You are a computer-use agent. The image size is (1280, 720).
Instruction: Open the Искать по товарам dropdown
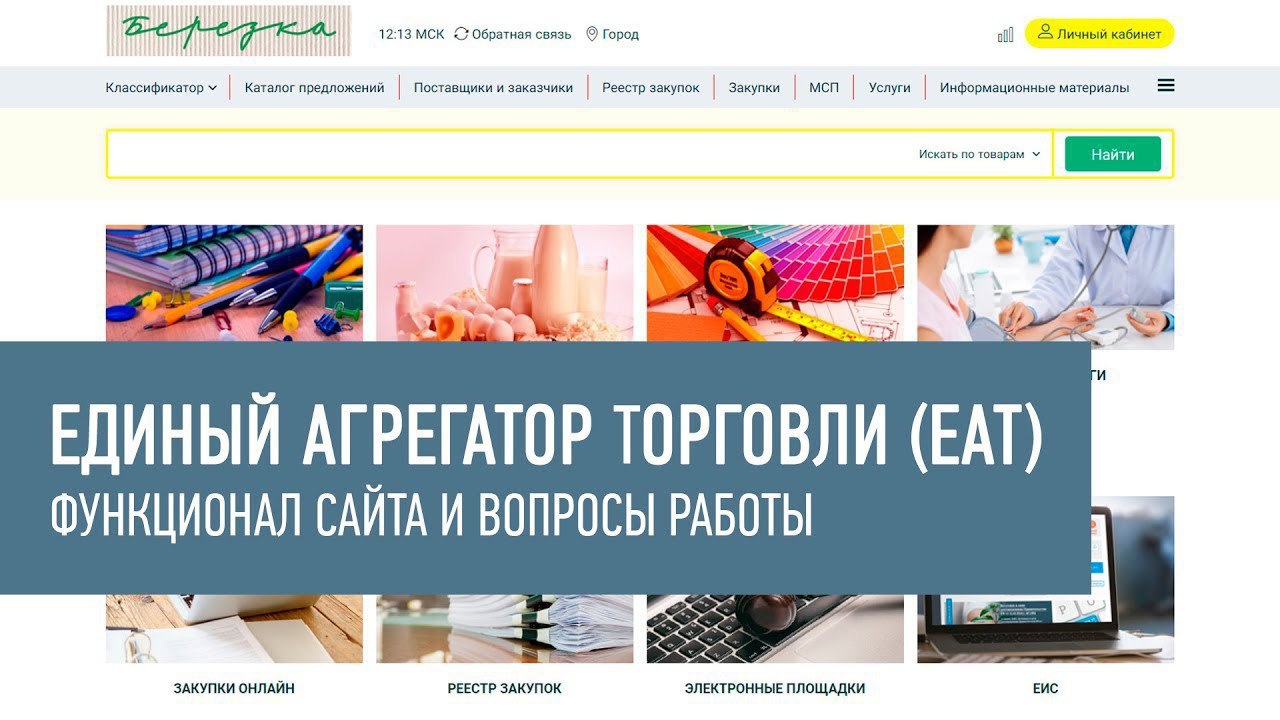tap(980, 154)
